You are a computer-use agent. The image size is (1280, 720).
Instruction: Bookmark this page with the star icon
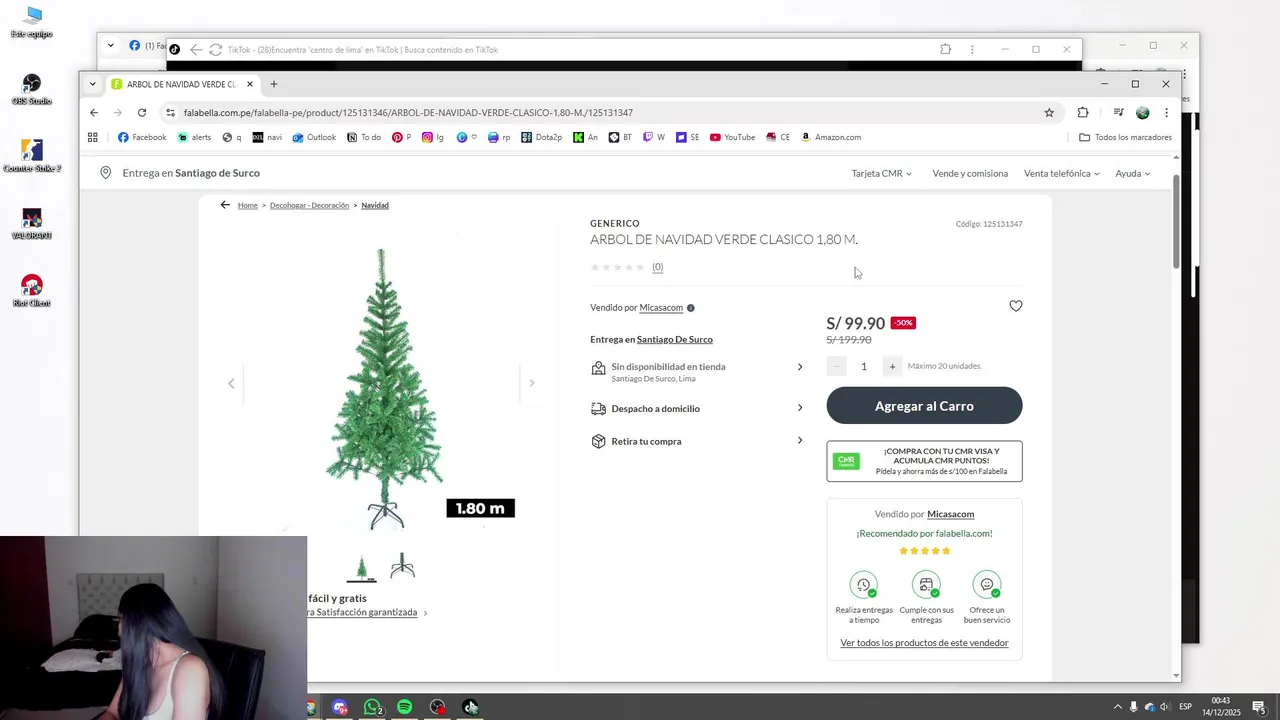pos(1049,112)
